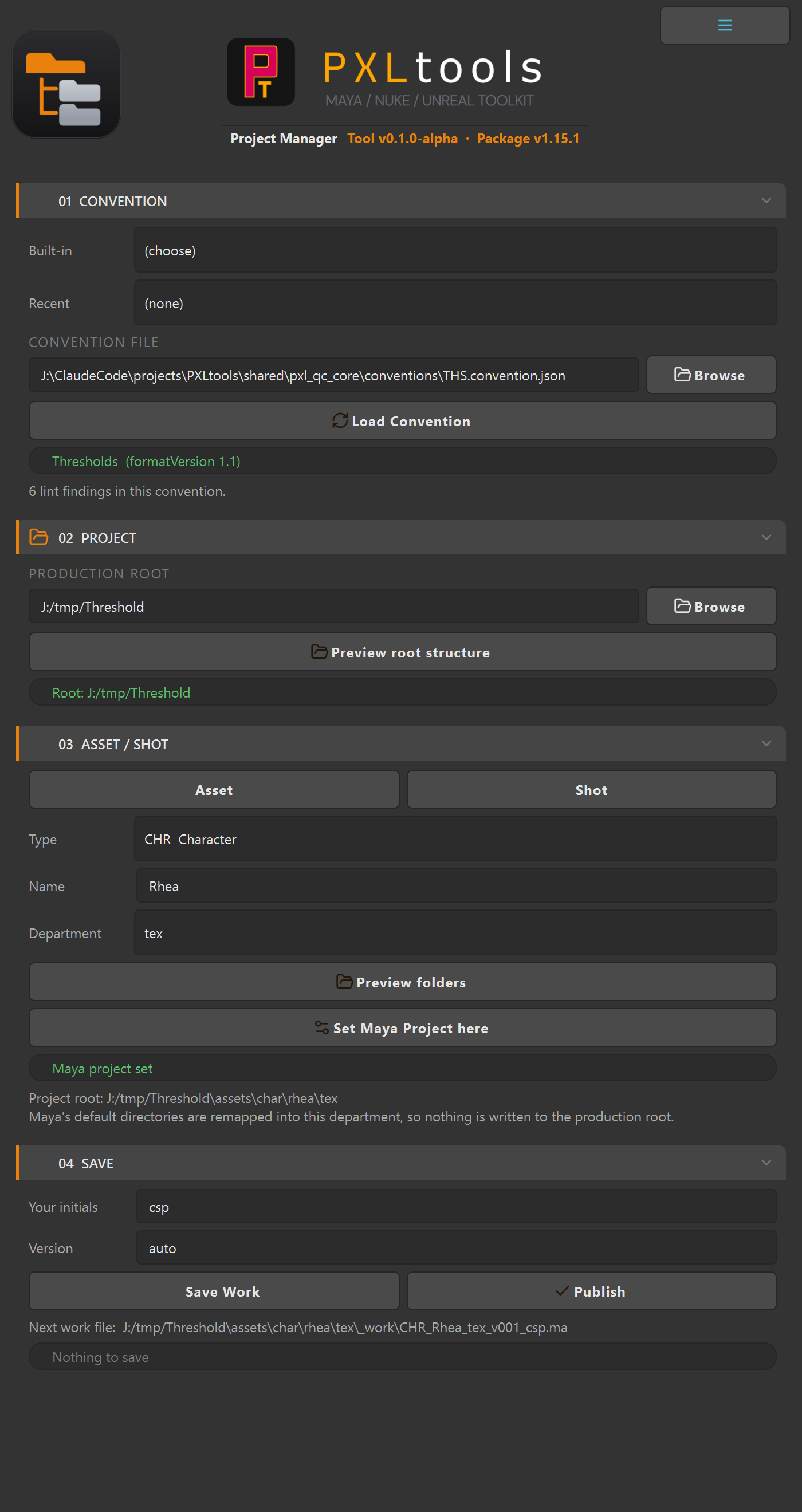Click the 'Project root:' path line
This screenshot has width=802, height=1512.
[x=183, y=1098]
